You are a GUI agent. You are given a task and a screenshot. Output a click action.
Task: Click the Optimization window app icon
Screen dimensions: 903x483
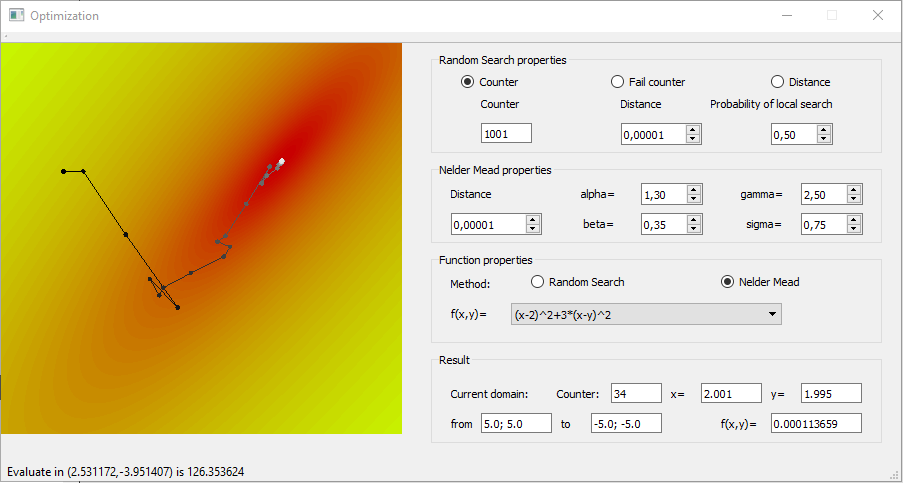[x=16, y=16]
